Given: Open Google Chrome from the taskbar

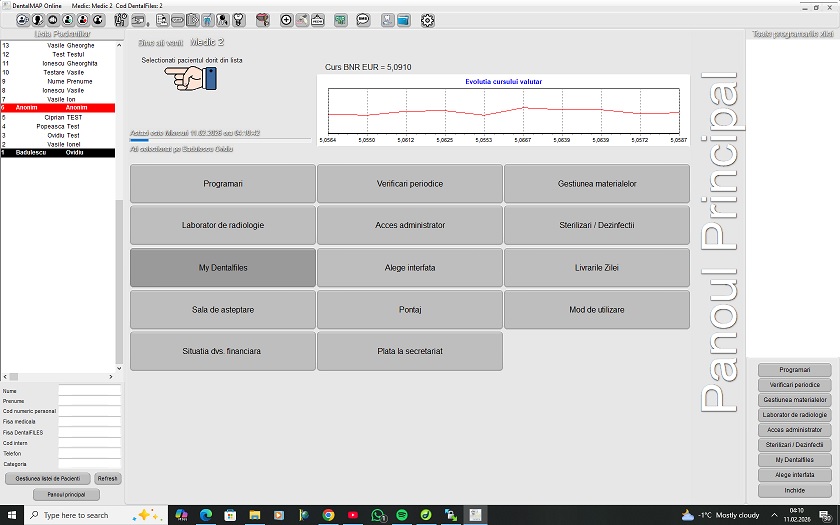Looking at the screenshot, I should pos(328,515).
